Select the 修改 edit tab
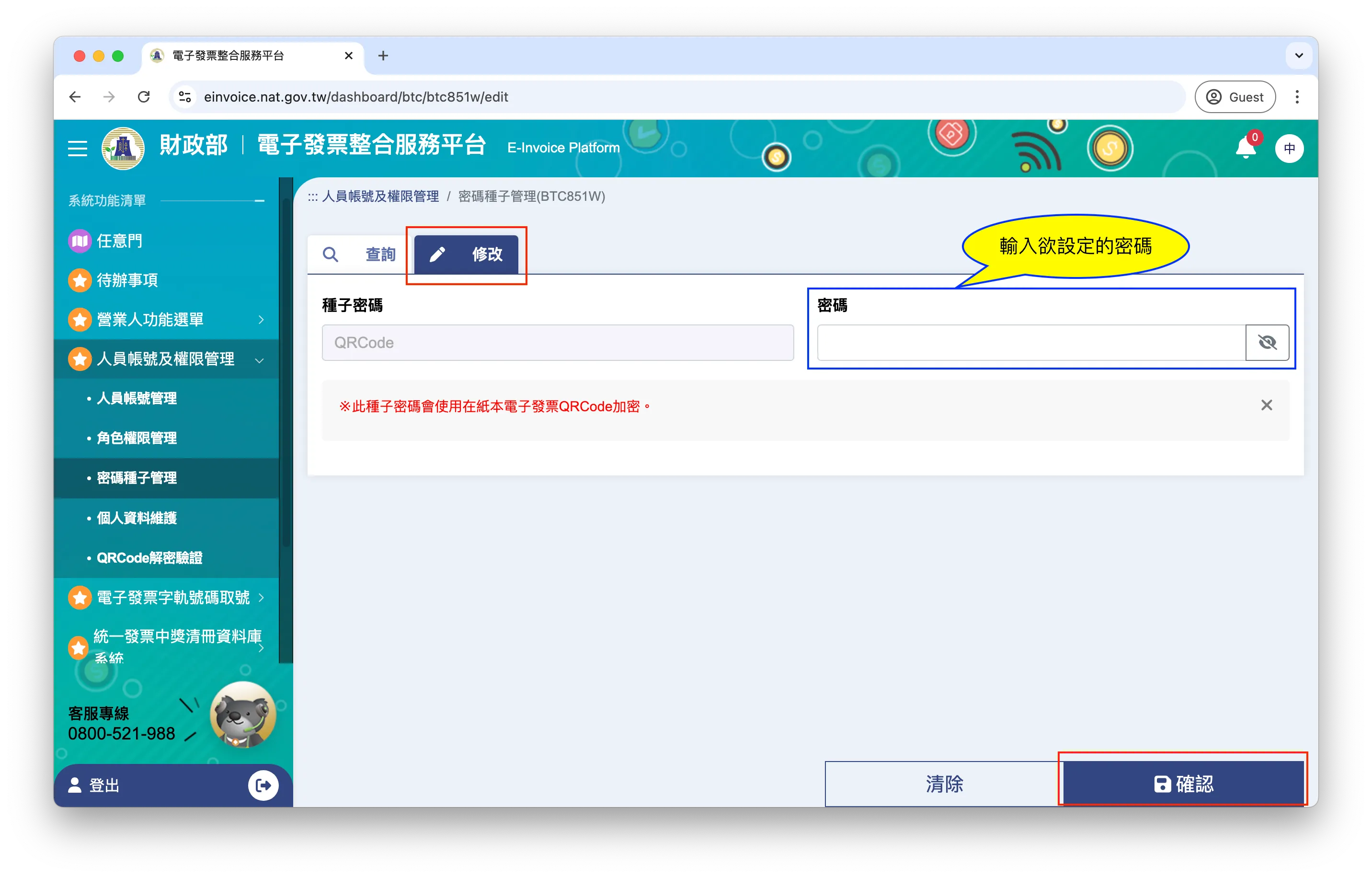 point(466,254)
